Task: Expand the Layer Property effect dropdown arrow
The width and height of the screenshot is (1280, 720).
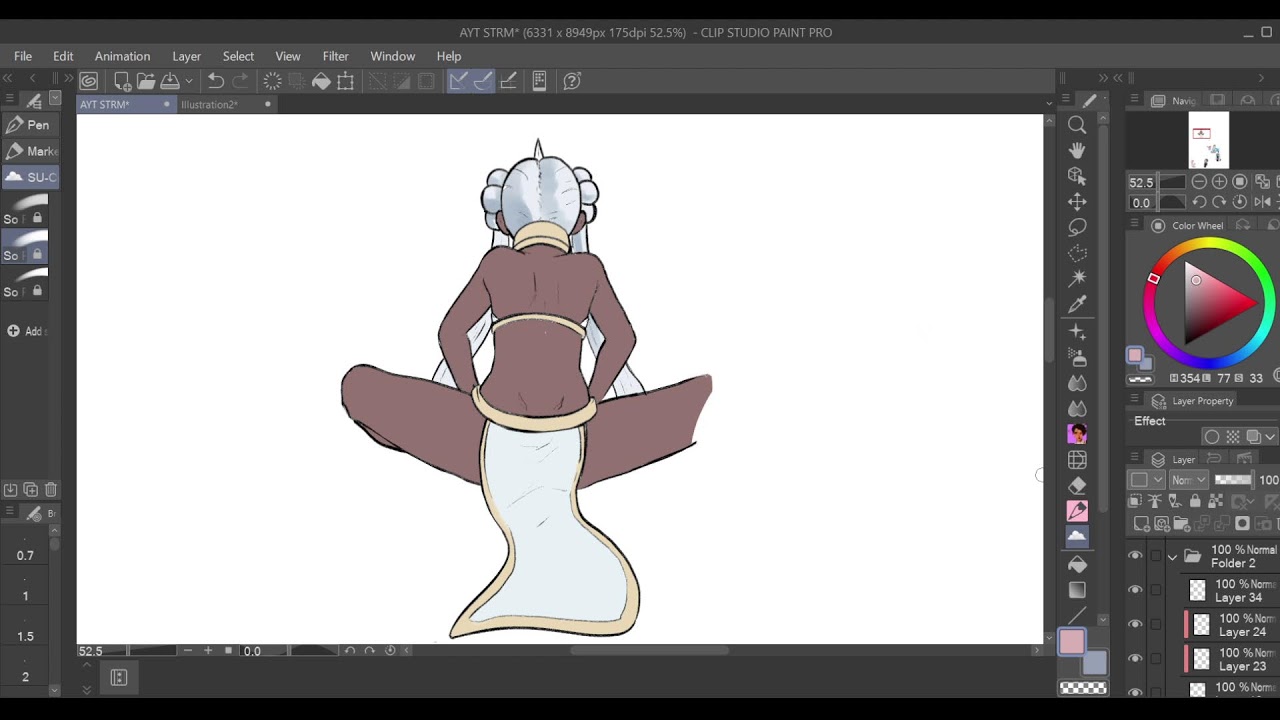Action: click(1269, 437)
